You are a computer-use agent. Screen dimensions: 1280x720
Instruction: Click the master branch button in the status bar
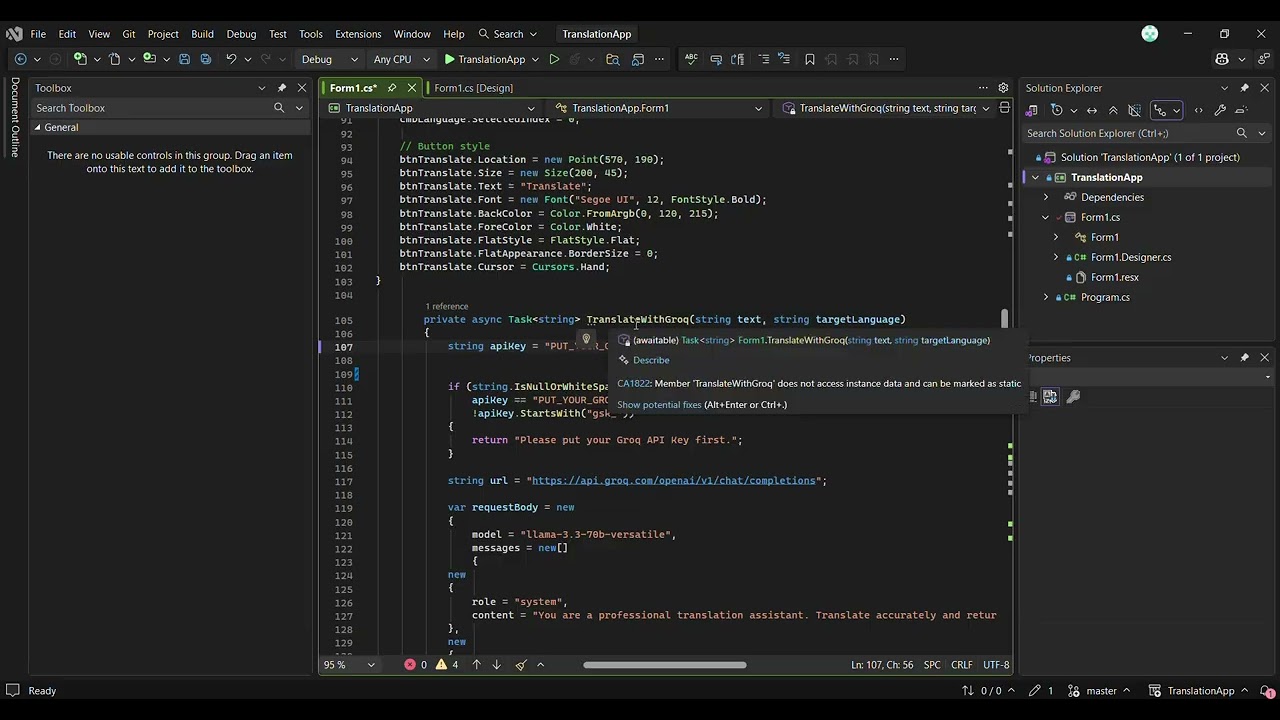click(x=1101, y=691)
